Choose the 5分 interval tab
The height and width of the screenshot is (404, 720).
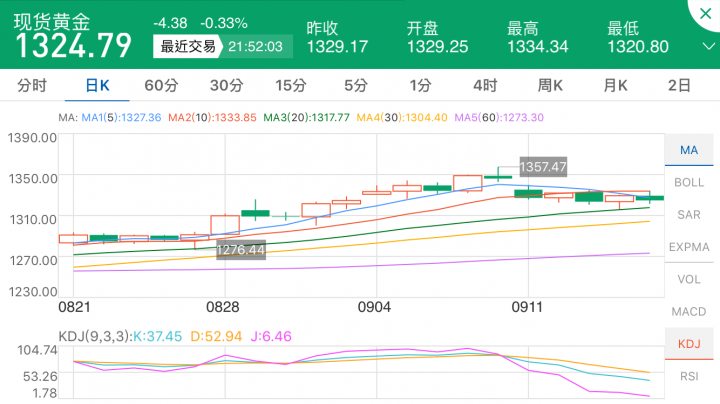click(356, 86)
